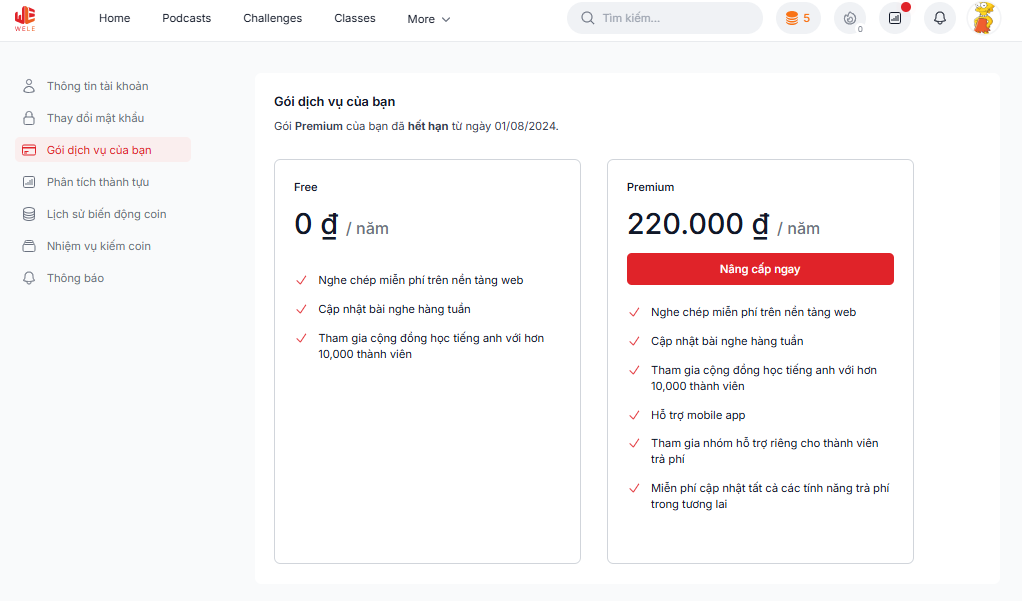Click the search magnifier icon
The width and height of the screenshot is (1022, 601).
(x=588, y=18)
